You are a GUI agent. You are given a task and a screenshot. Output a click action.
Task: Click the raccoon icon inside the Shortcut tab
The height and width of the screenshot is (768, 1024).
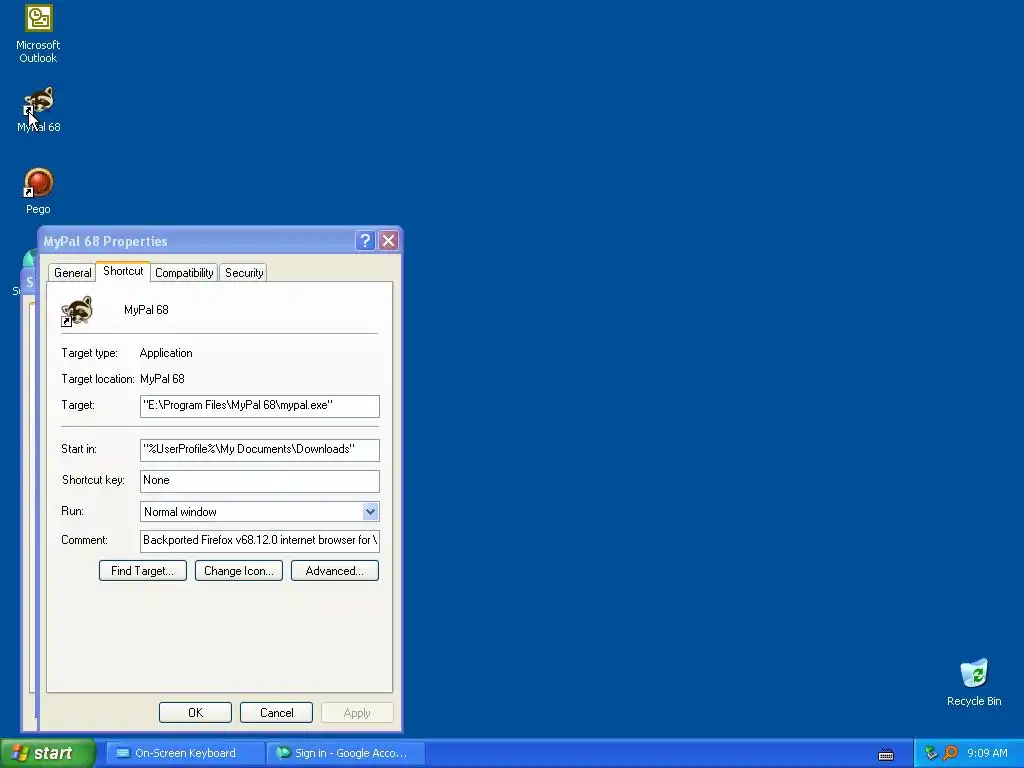click(x=76, y=311)
